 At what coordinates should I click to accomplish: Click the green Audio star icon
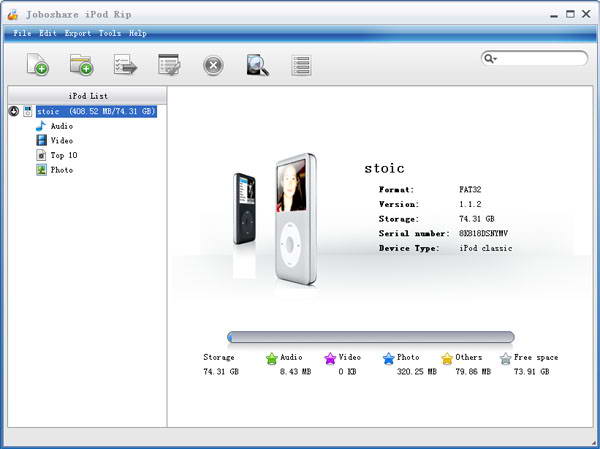point(271,359)
